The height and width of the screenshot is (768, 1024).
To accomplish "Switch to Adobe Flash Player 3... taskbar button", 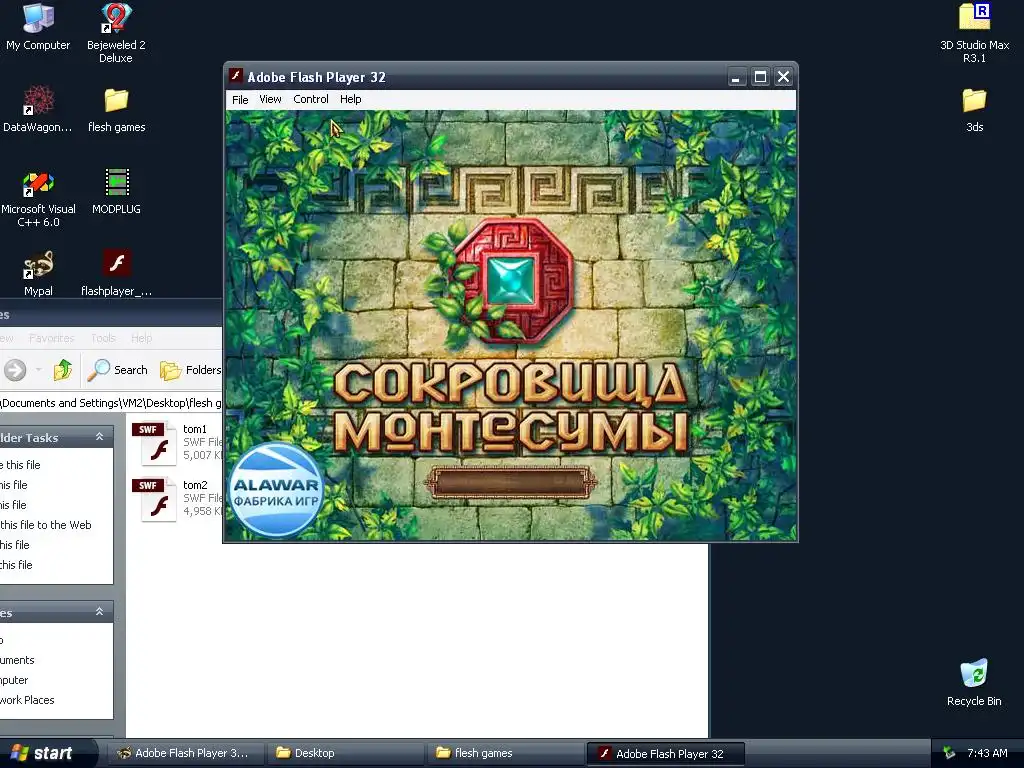I will coord(184,753).
